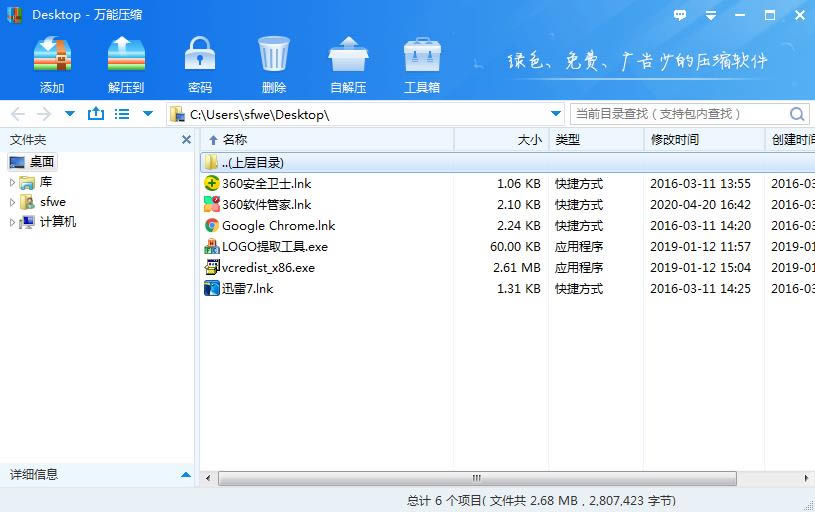The image size is (815, 512).
Task: Open navigation history dropdown arrow
Action: pyautogui.click(x=70, y=113)
